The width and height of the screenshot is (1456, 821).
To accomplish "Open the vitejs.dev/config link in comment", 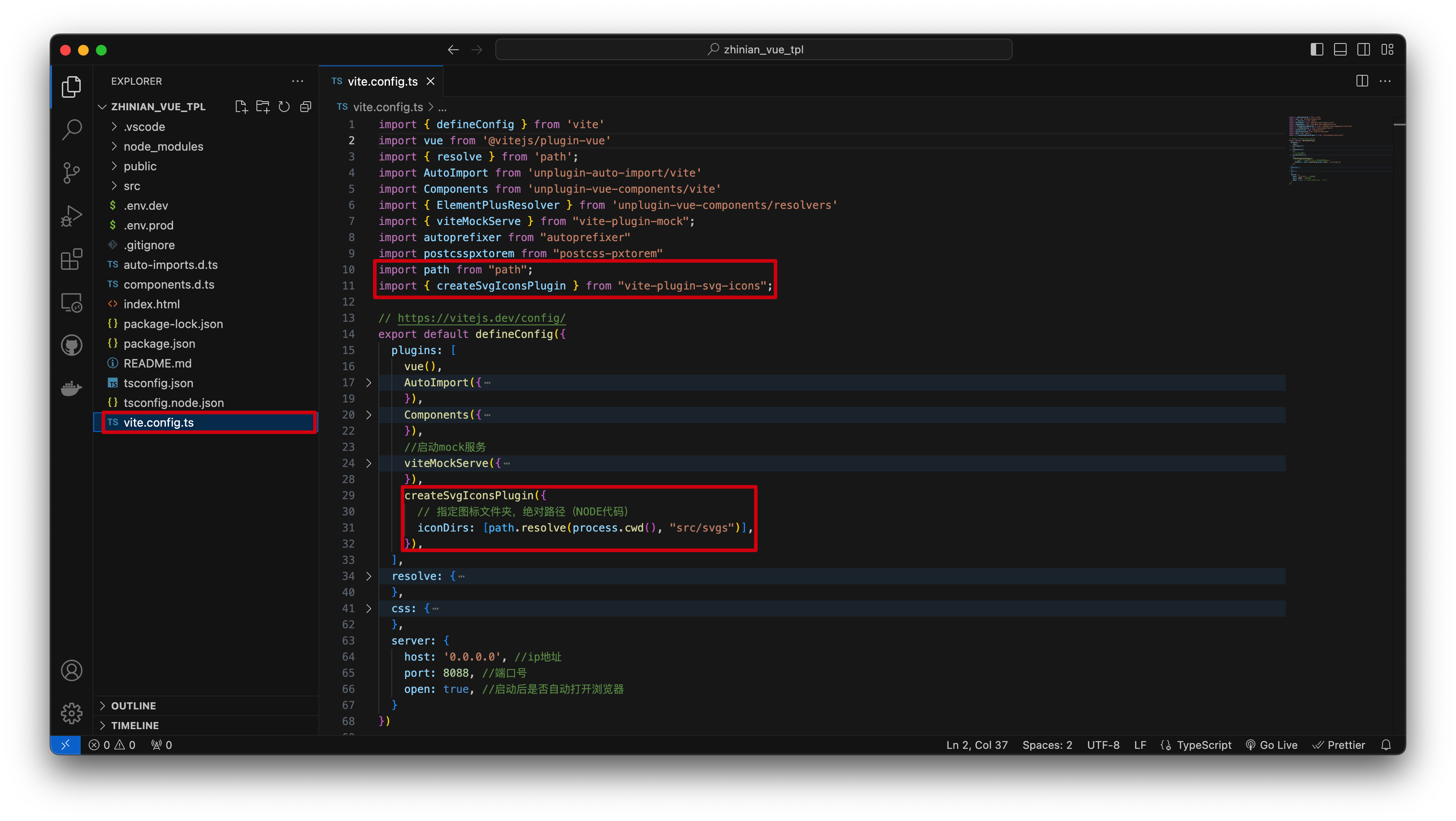I will [481, 318].
